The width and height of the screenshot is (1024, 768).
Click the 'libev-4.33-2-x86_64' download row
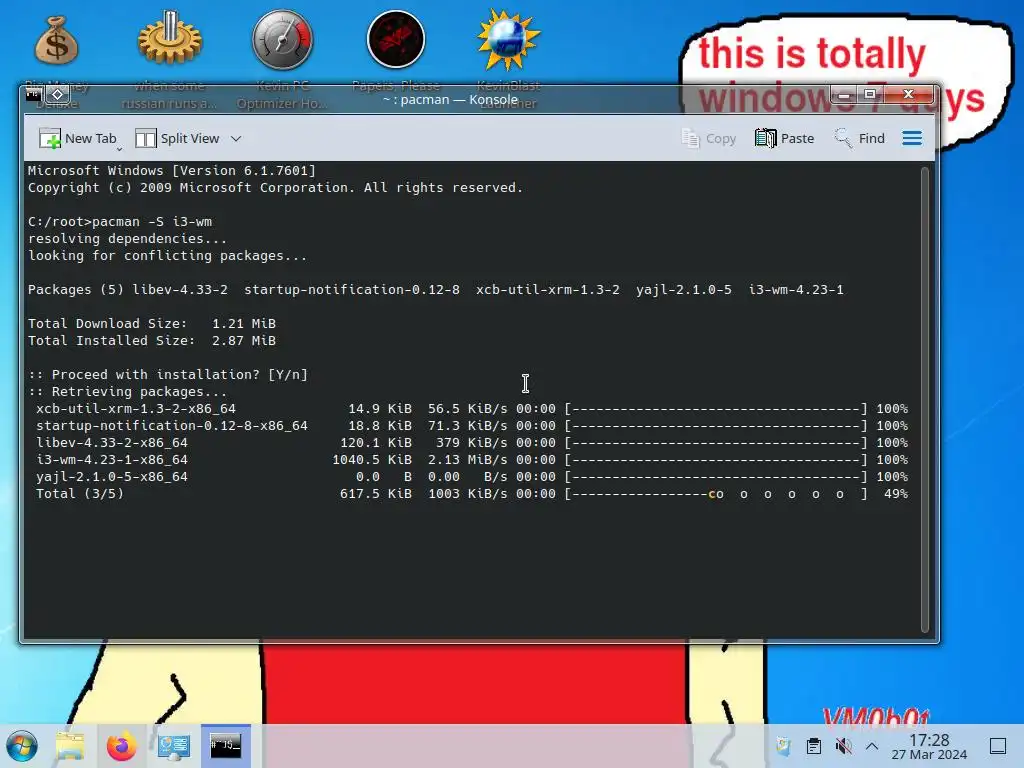coord(472,443)
